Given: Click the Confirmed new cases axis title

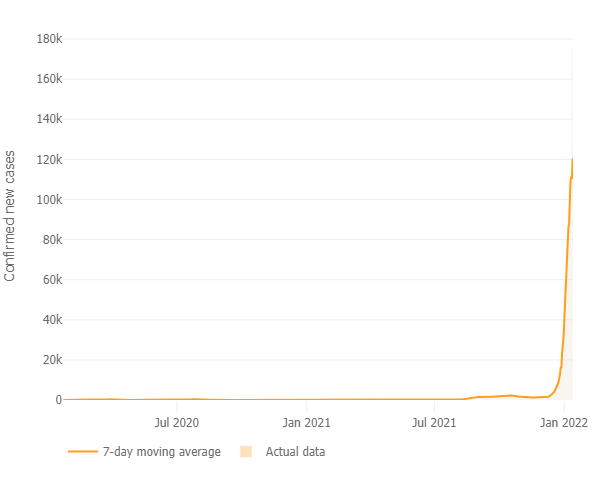Looking at the screenshot, I should pyautogui.click(x=11, y=215).
